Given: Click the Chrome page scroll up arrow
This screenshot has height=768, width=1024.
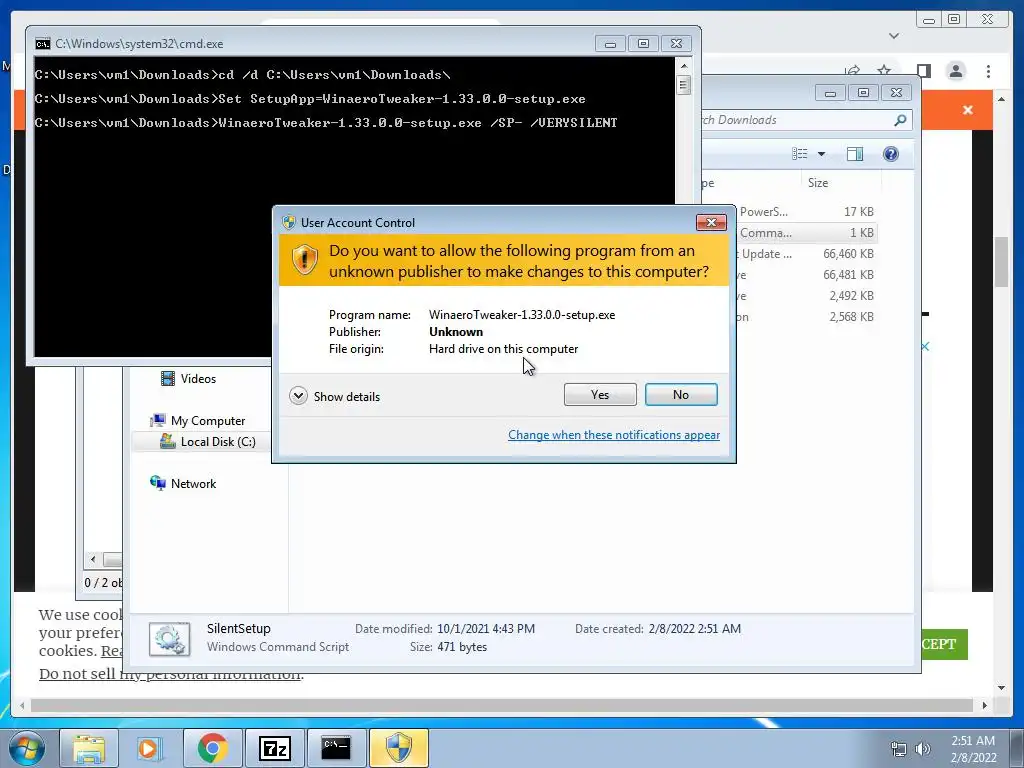Looking at the screenshot, I should [1001, 99].
